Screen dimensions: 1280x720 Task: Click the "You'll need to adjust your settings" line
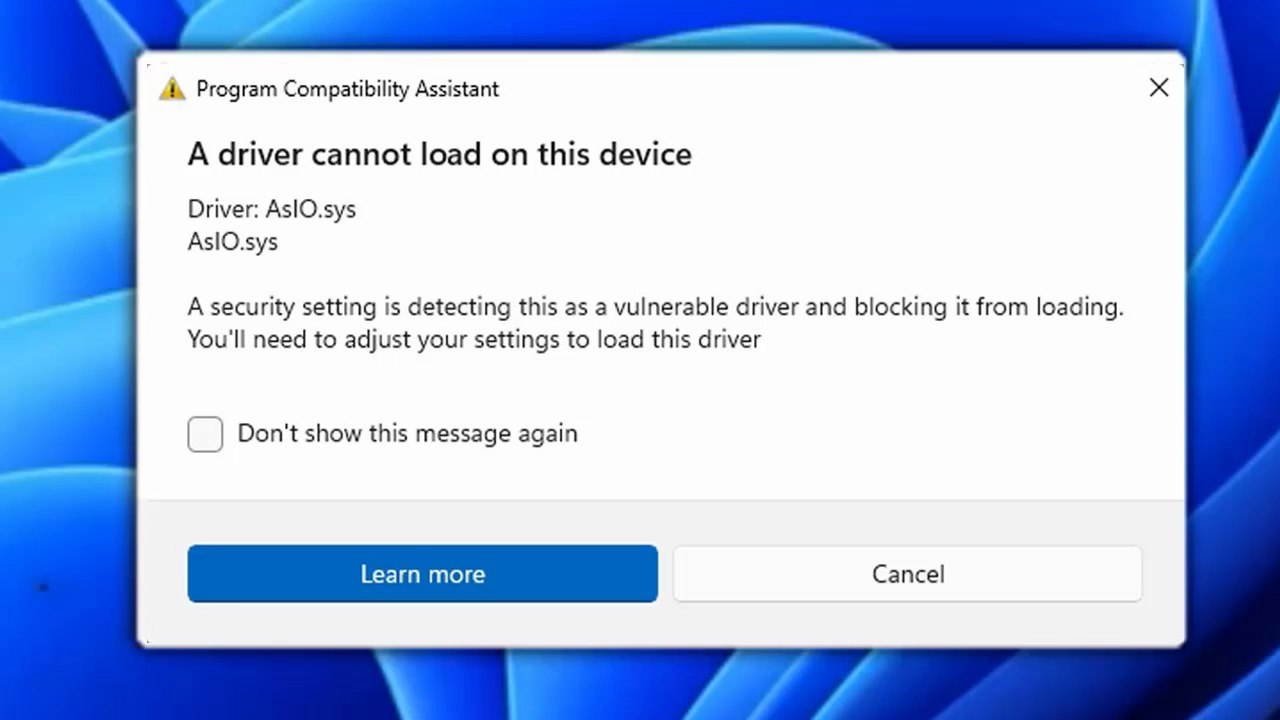coord(474,339)
